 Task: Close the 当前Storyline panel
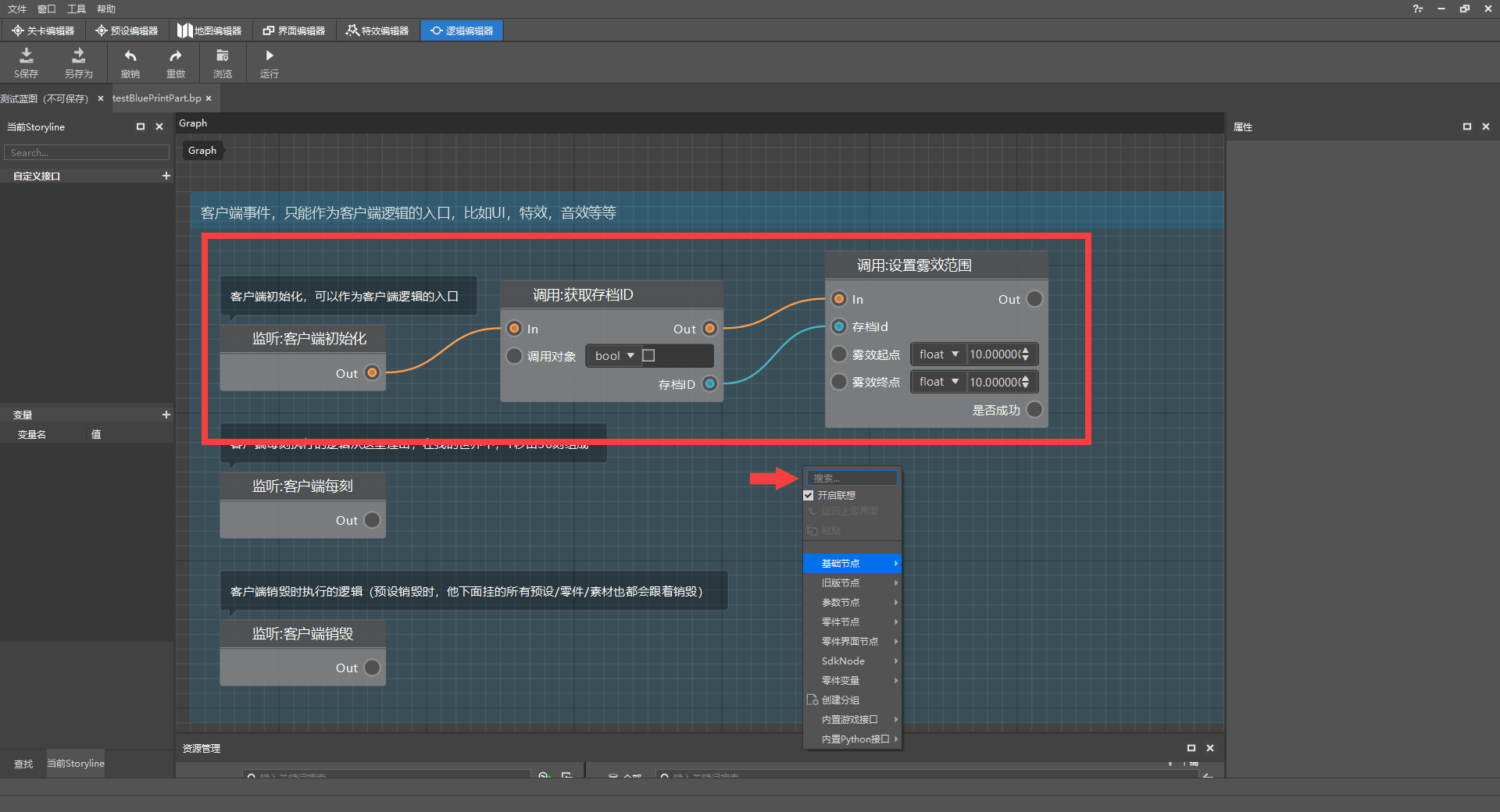click(159, 126)
